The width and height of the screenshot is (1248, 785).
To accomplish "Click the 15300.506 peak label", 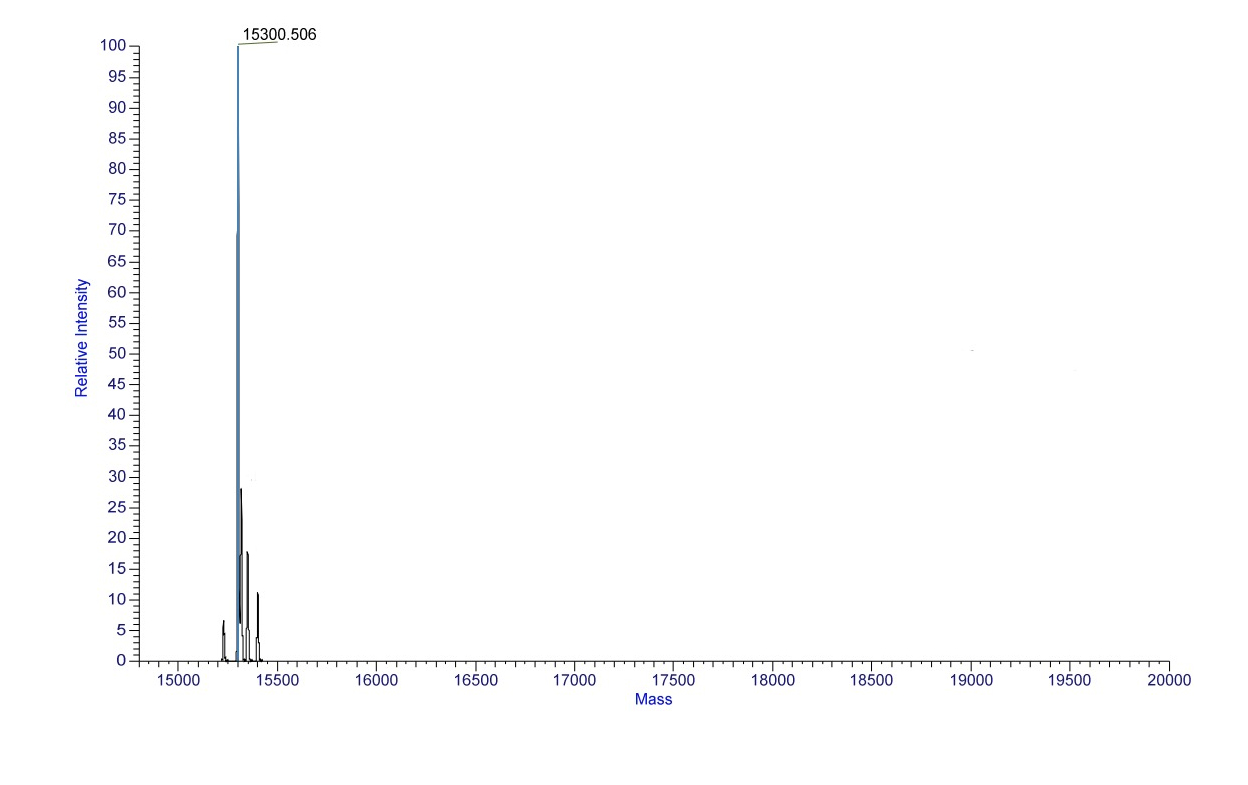I will tap(279, 35).
